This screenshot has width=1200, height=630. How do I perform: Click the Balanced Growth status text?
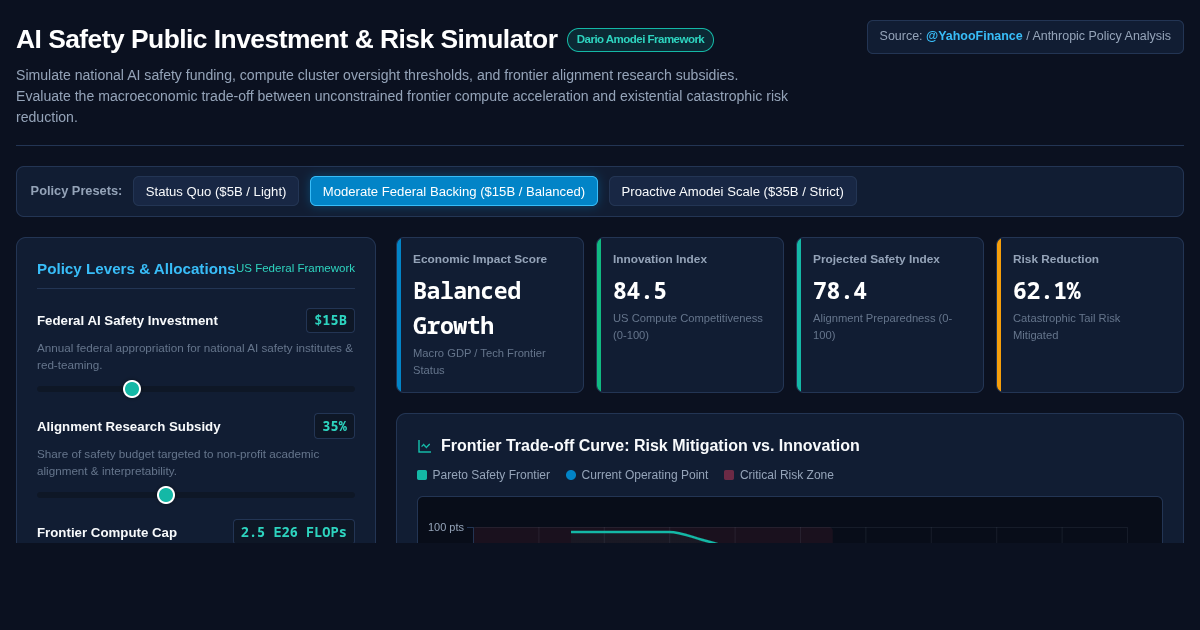[467, 308]
